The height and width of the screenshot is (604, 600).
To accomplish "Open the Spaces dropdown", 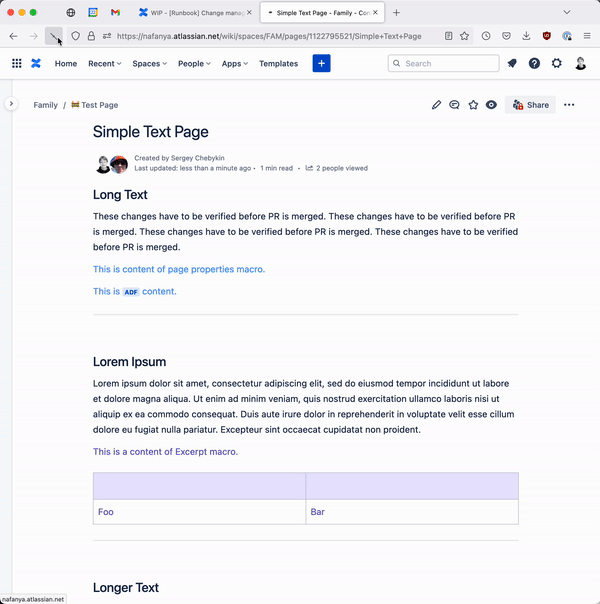I will (149, 64).
